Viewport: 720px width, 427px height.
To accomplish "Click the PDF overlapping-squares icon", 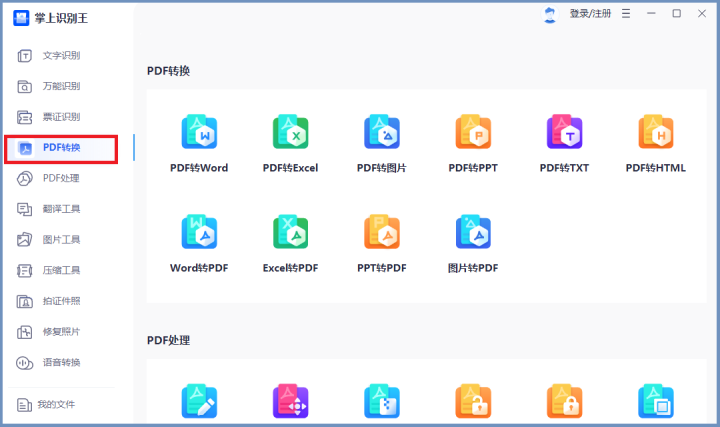I will coord(656,401).
